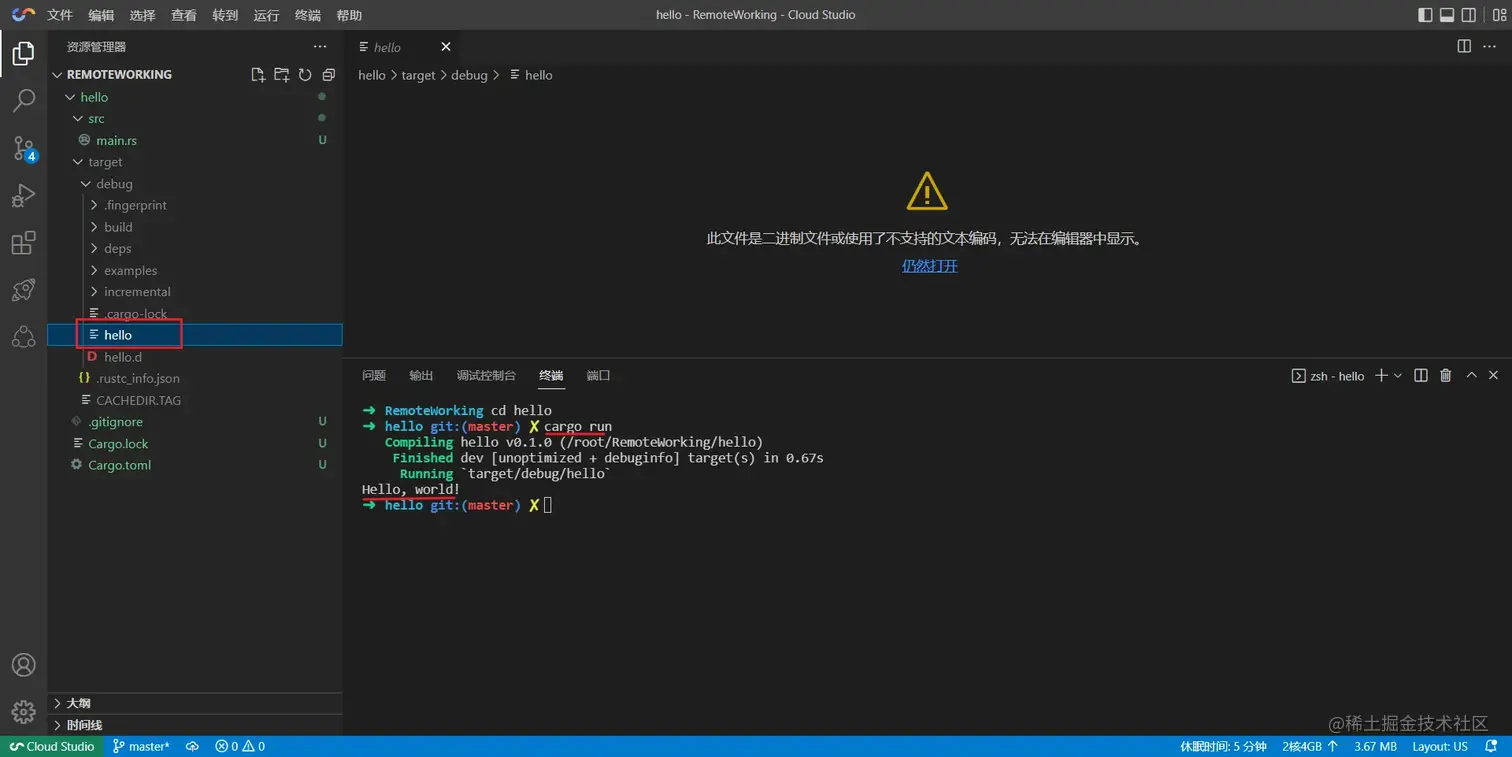Open Source Control view with 4 badge
Screen dimensions: 1512x757
click(24, 149)
